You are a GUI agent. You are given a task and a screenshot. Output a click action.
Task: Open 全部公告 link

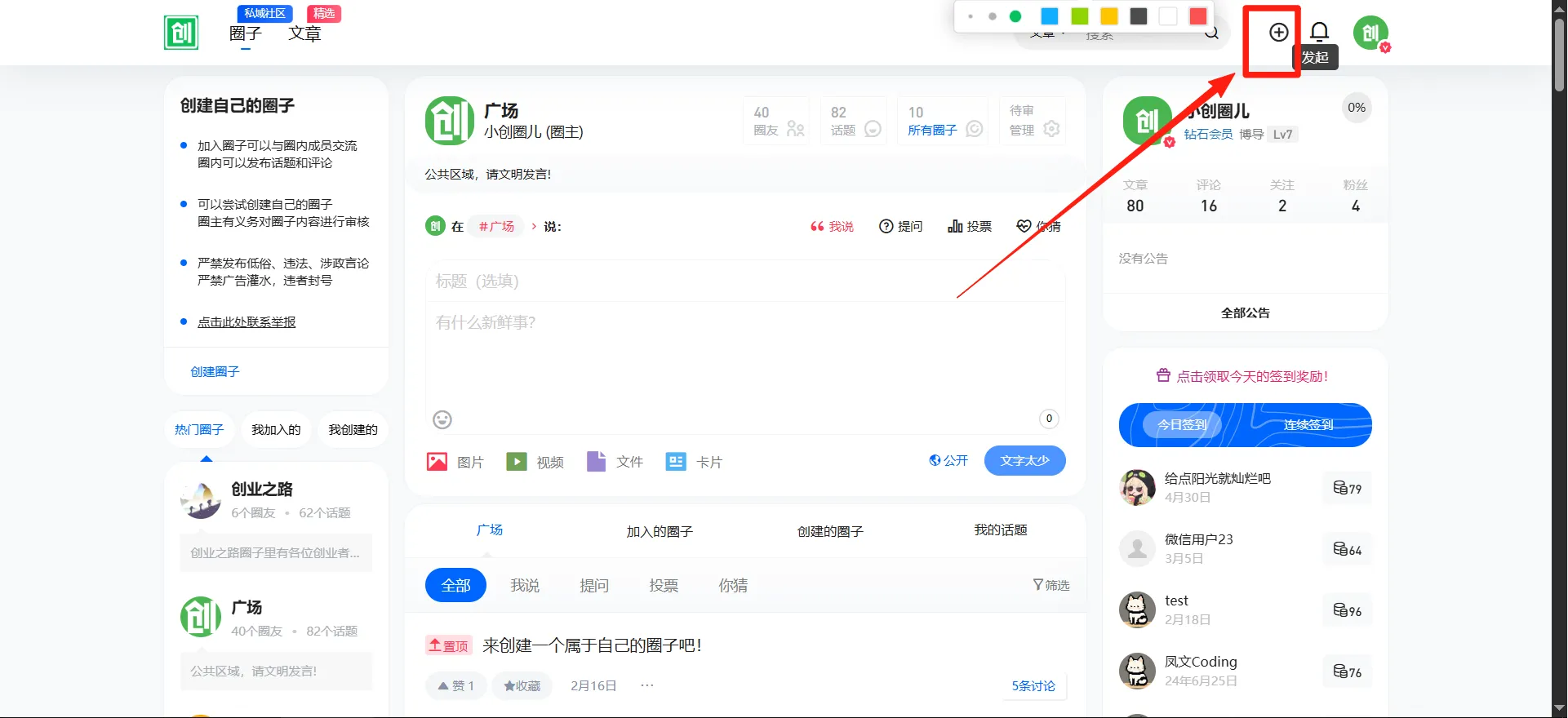click(x=1245, y=312)
